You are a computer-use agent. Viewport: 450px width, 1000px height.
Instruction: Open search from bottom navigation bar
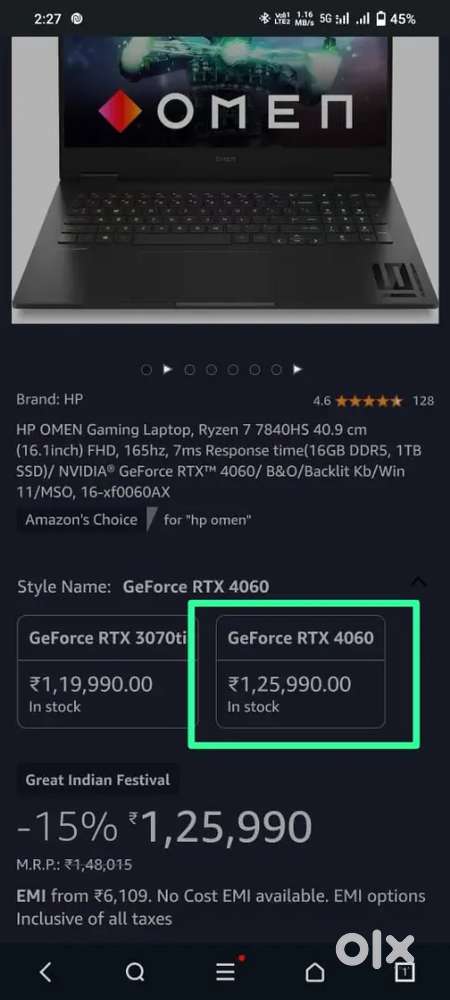[x=135, y=972]
